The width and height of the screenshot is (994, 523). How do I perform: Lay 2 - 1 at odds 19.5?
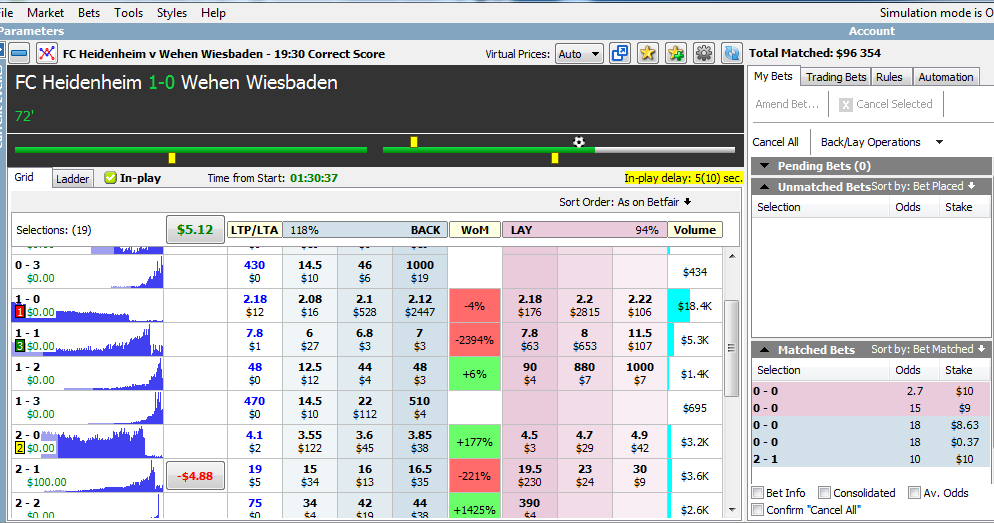tap(529, 475)
